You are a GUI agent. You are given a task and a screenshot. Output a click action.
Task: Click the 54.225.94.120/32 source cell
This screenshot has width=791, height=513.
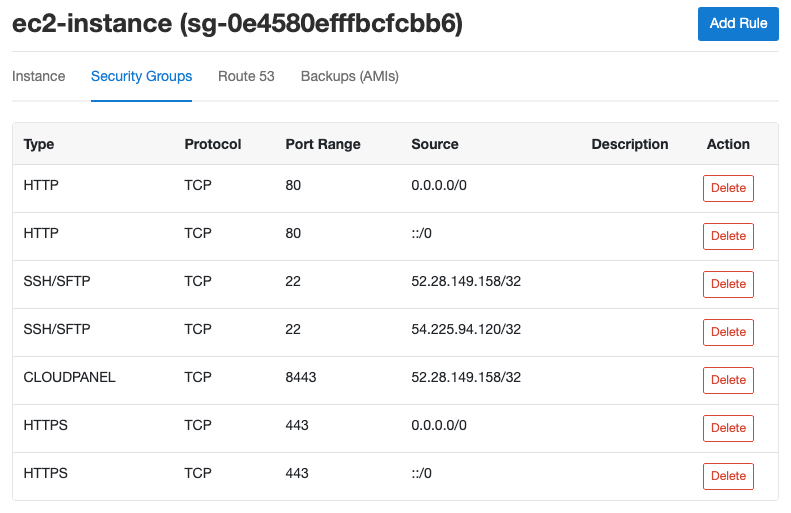[x=466, y=329]
